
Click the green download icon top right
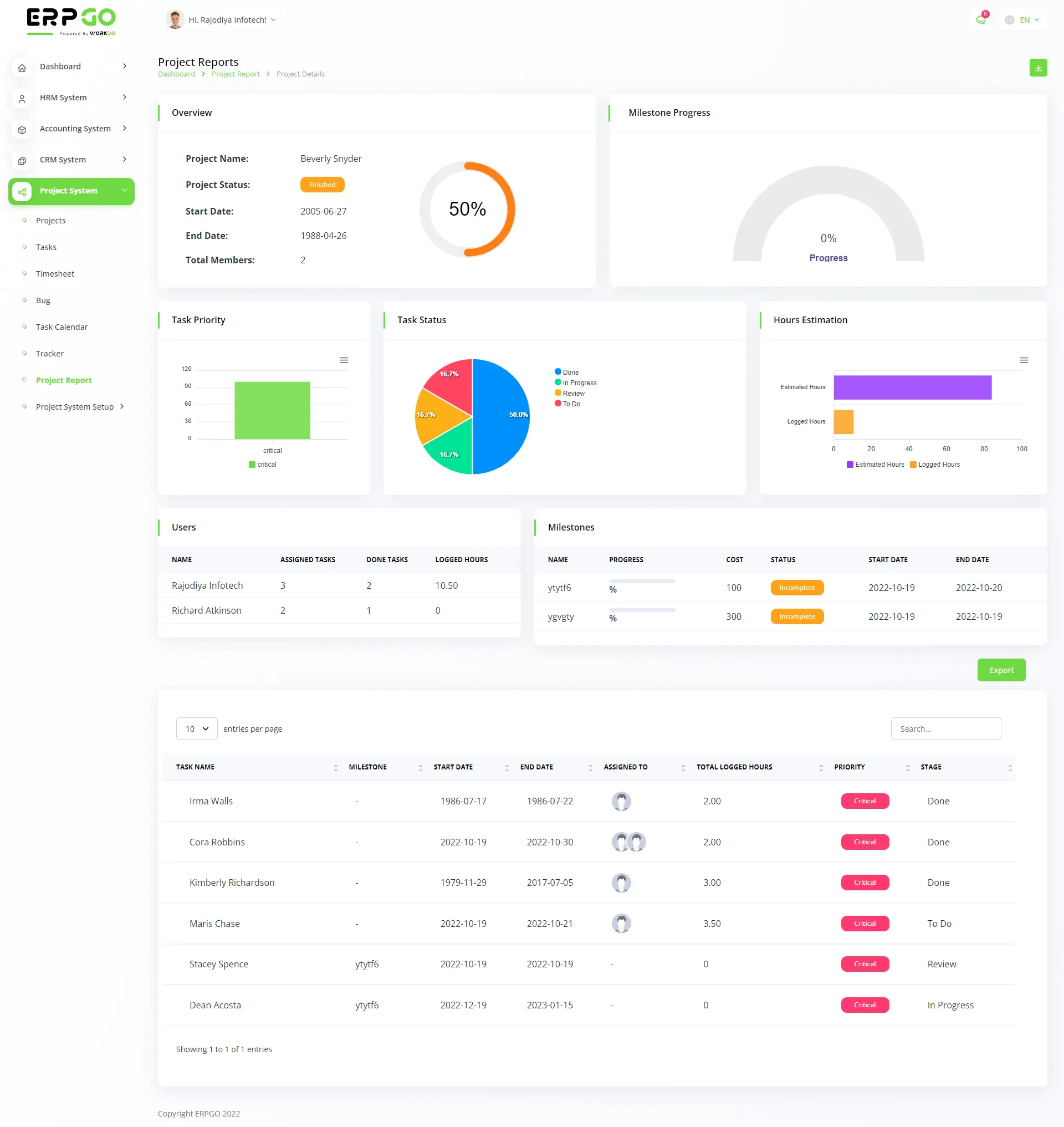point(1039,67)
